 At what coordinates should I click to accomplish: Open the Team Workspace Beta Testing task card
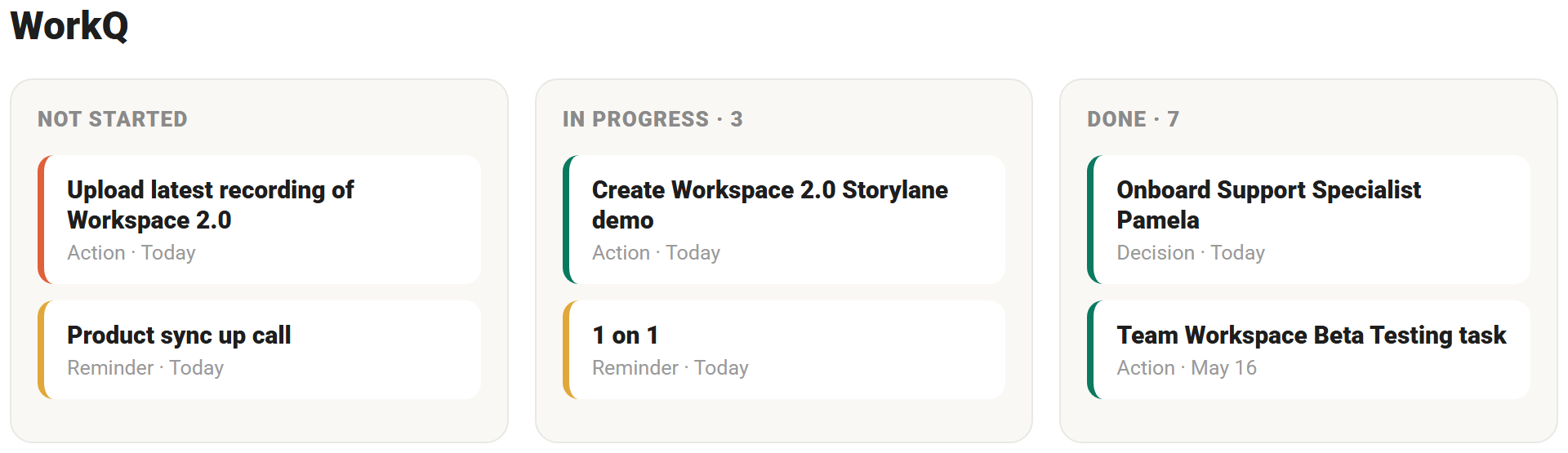point(1309,350)
